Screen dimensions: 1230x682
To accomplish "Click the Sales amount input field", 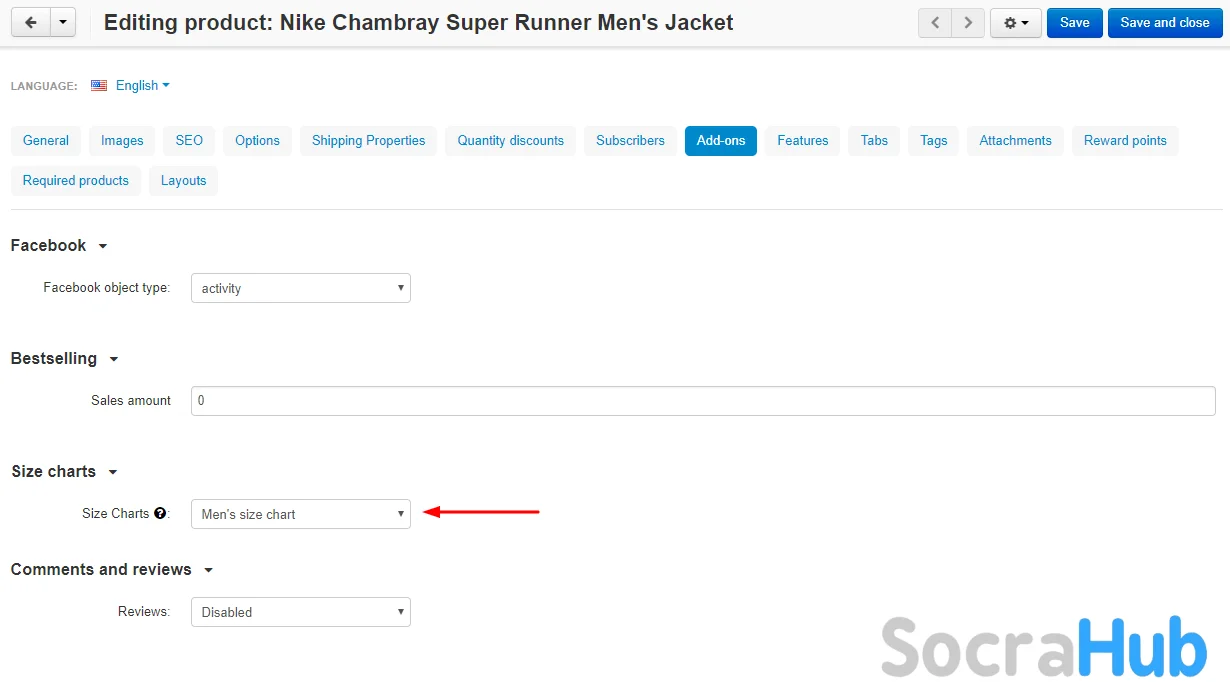I will [x=702, y=401].
